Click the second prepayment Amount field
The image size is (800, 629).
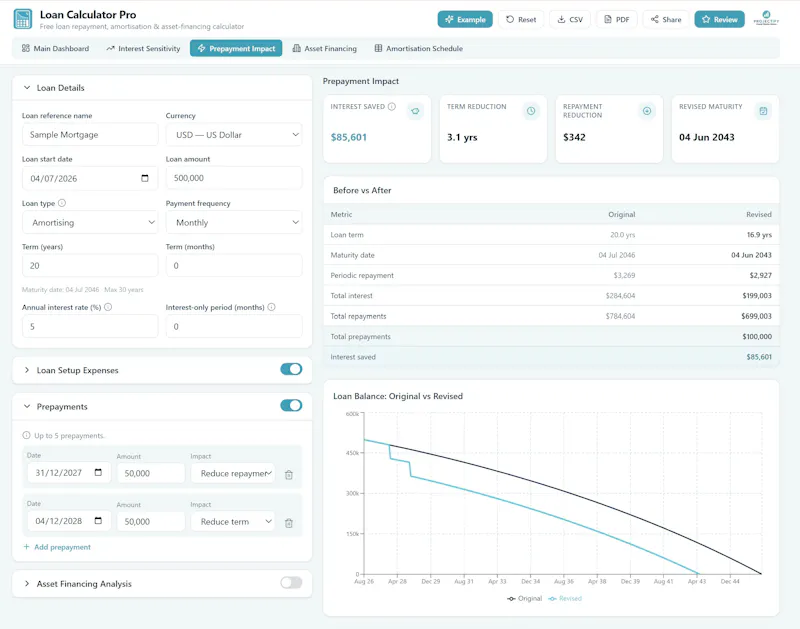[151, 522]
